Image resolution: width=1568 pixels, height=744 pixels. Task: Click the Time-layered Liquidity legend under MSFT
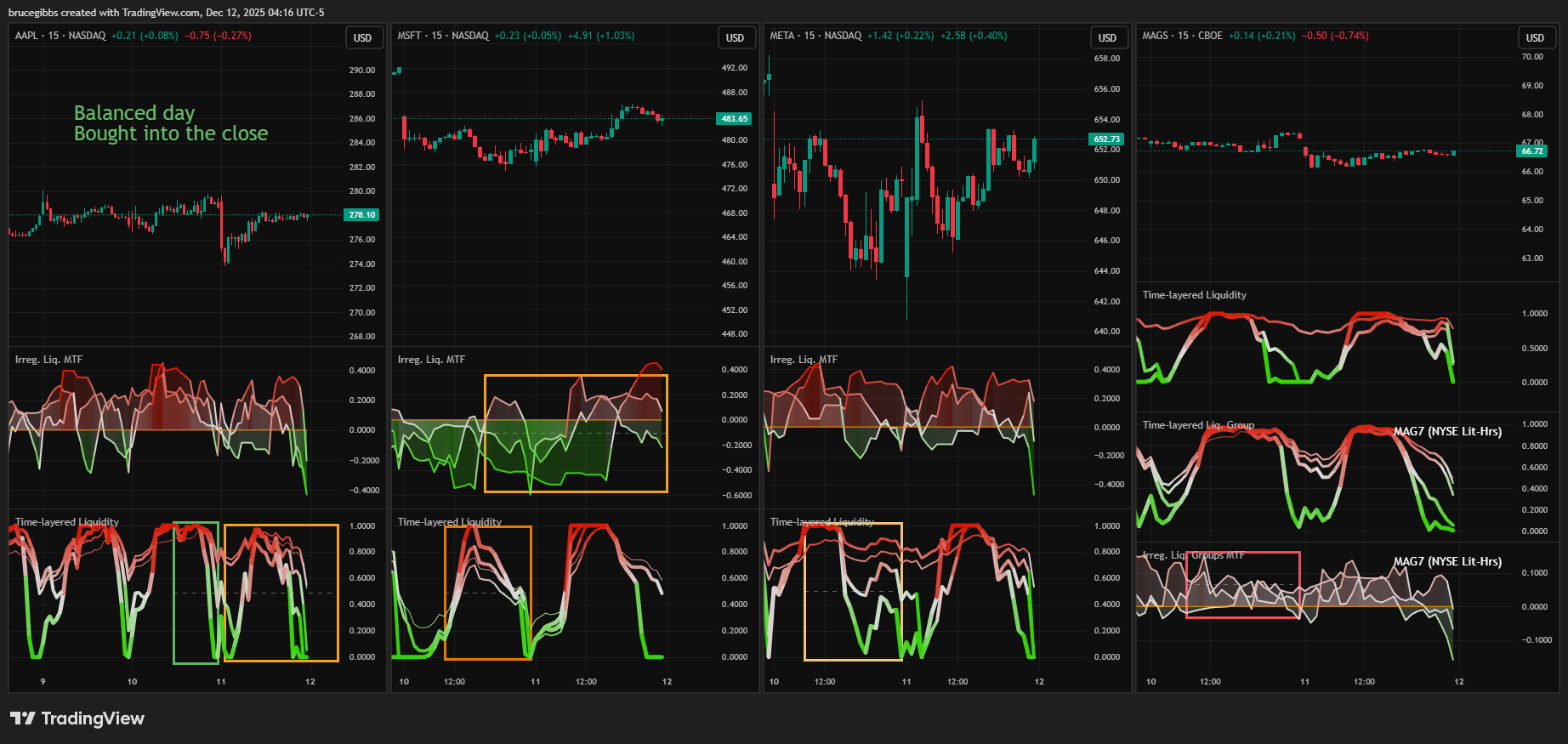point(449,522)
